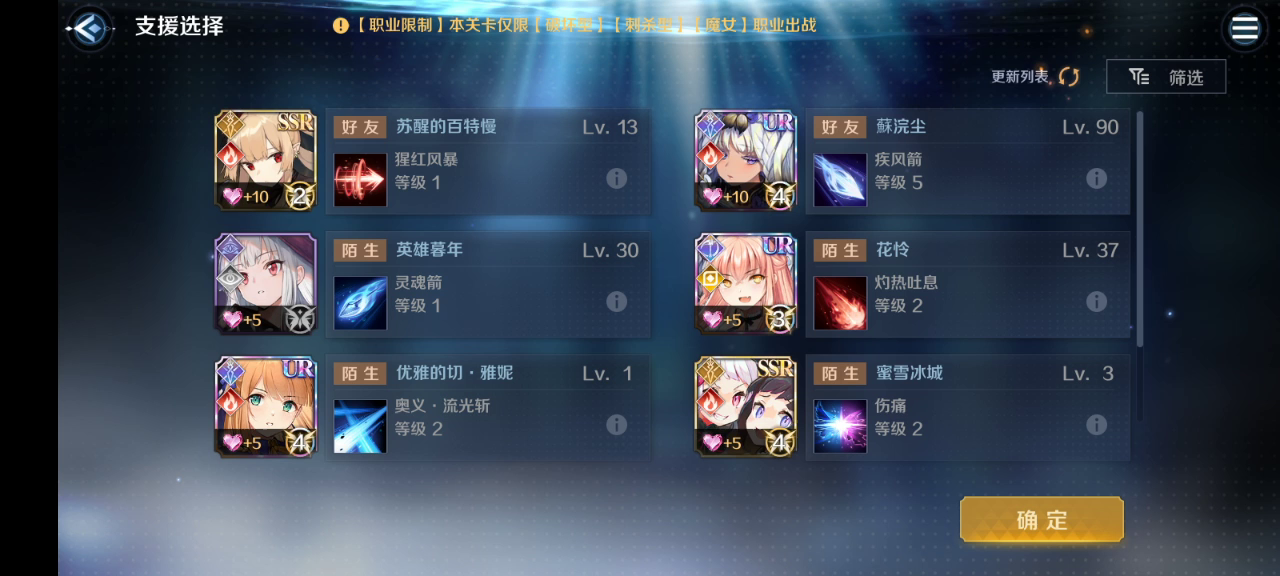Show info for 灼热吐息 skill

pos(1097,302)
